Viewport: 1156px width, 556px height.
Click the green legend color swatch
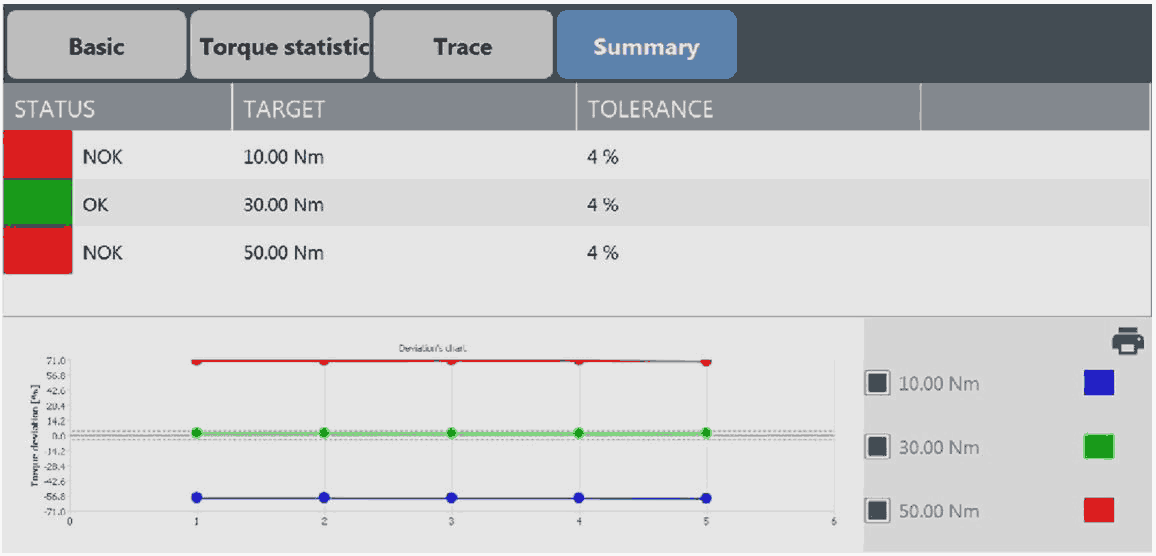1098,447
